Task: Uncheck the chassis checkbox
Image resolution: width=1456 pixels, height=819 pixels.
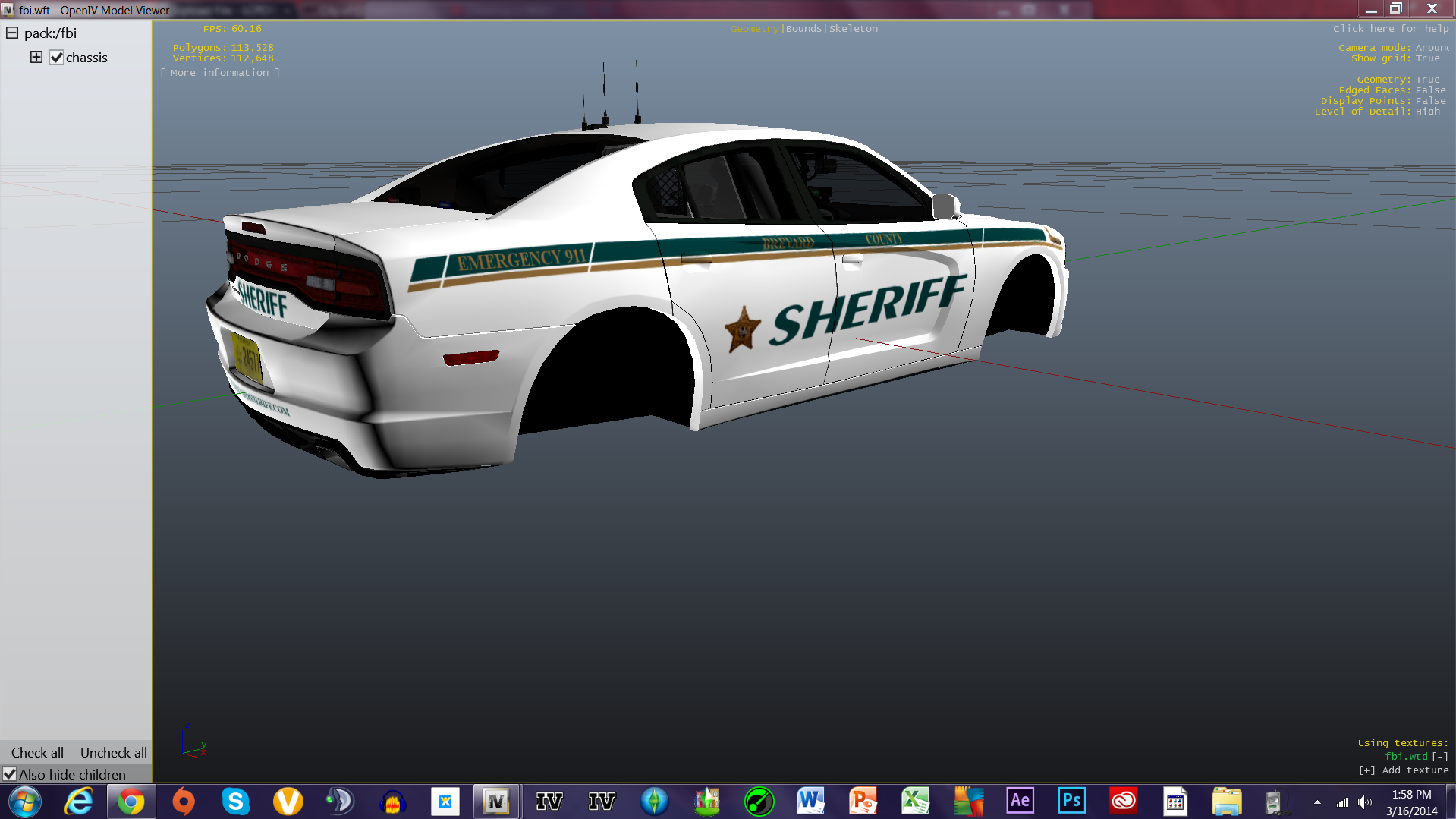Action: pyautogui.click(x=57, y=58)
